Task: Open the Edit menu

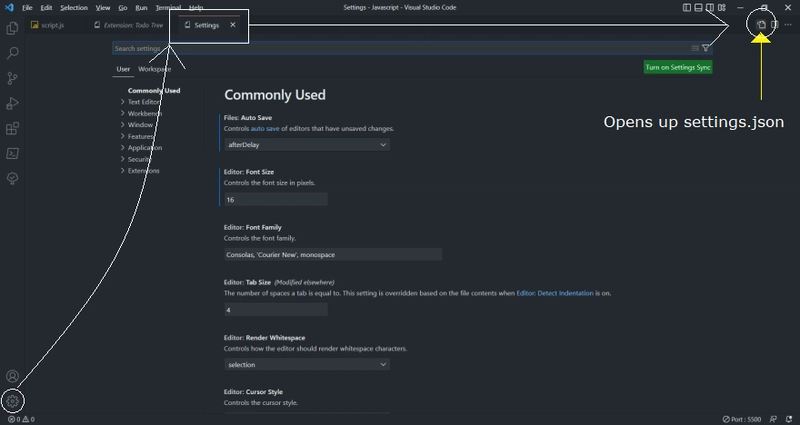Action: [46, 8]
